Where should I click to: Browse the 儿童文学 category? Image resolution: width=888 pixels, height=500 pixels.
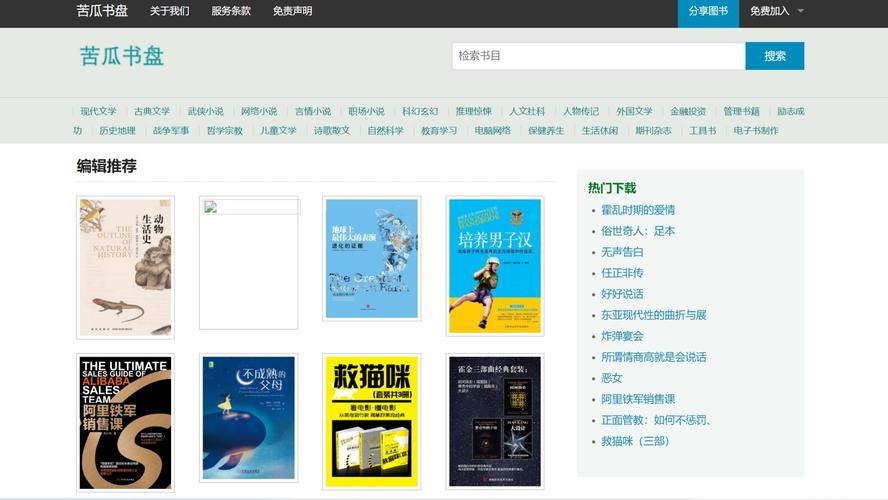278,130
